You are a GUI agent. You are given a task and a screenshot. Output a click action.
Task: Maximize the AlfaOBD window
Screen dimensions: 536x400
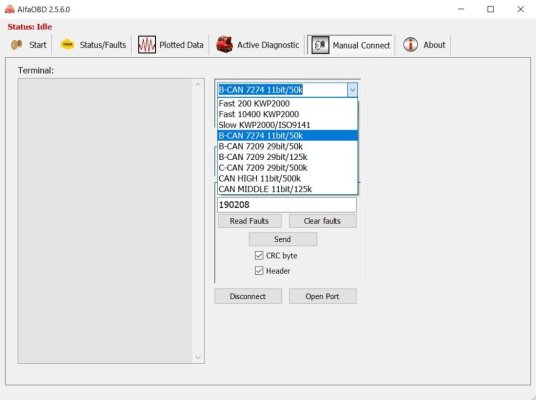(491, 9)
